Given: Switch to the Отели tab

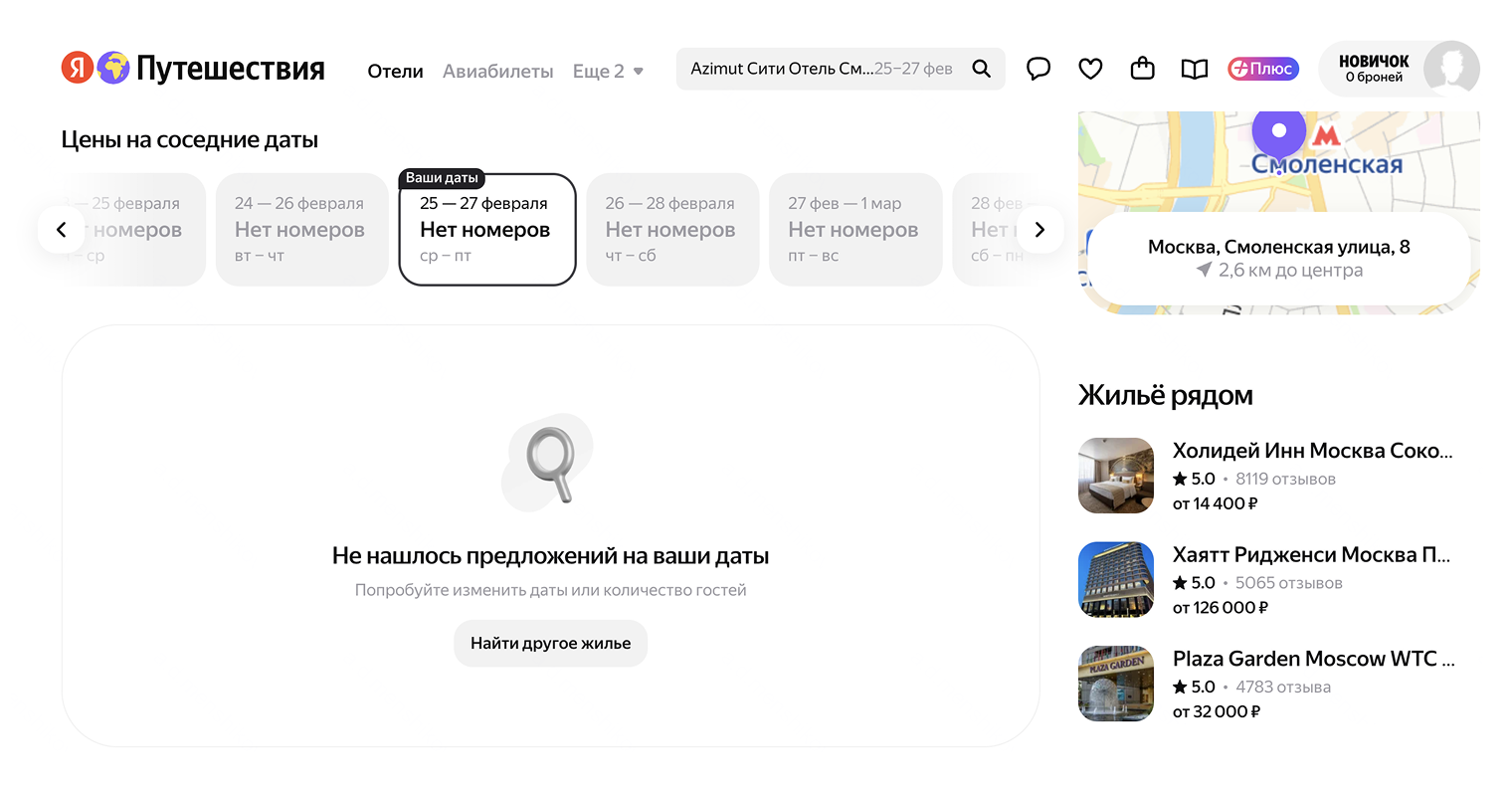Looking at the screenshot, I should click(x=395, y=71).
